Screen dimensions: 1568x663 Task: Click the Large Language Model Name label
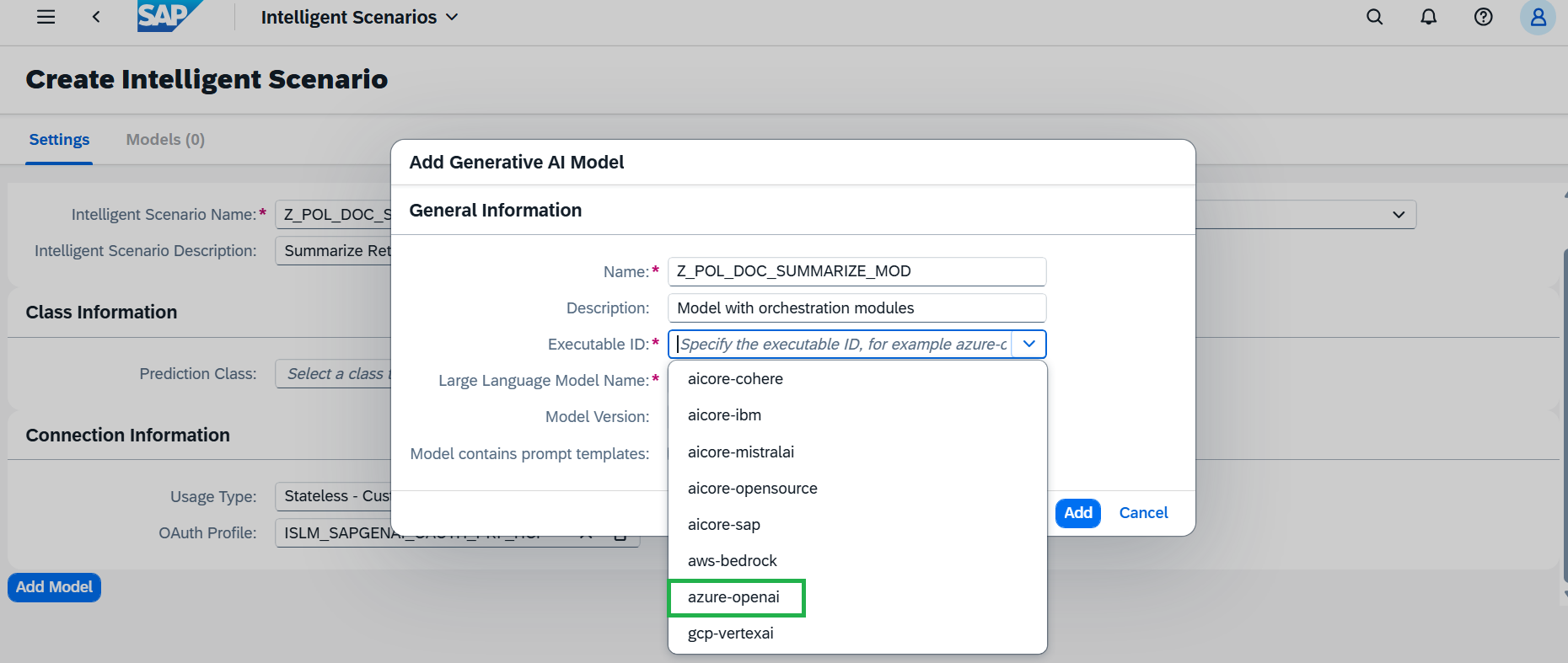[544, 381]
